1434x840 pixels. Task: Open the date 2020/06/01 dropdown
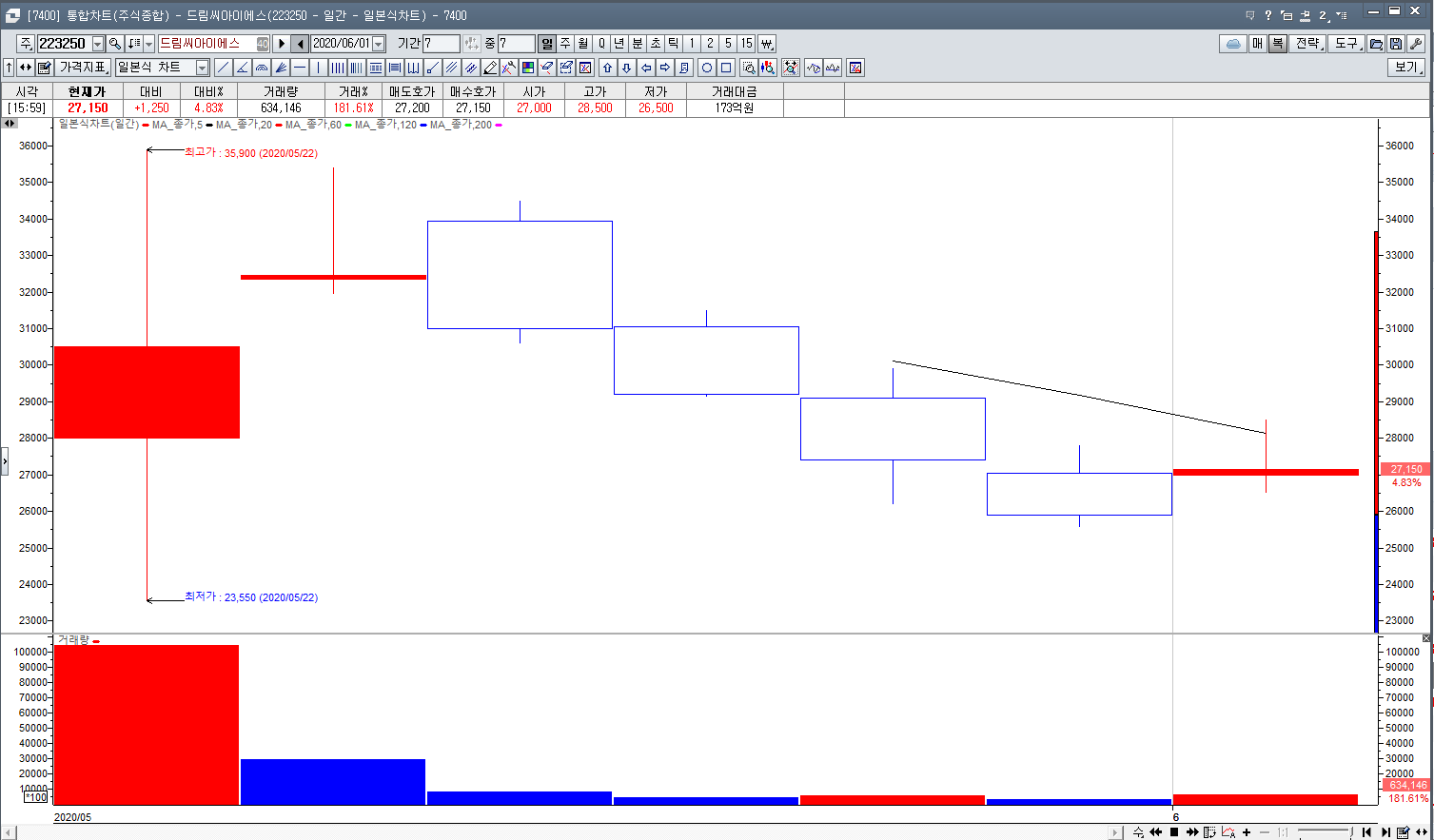coord(379,44)
